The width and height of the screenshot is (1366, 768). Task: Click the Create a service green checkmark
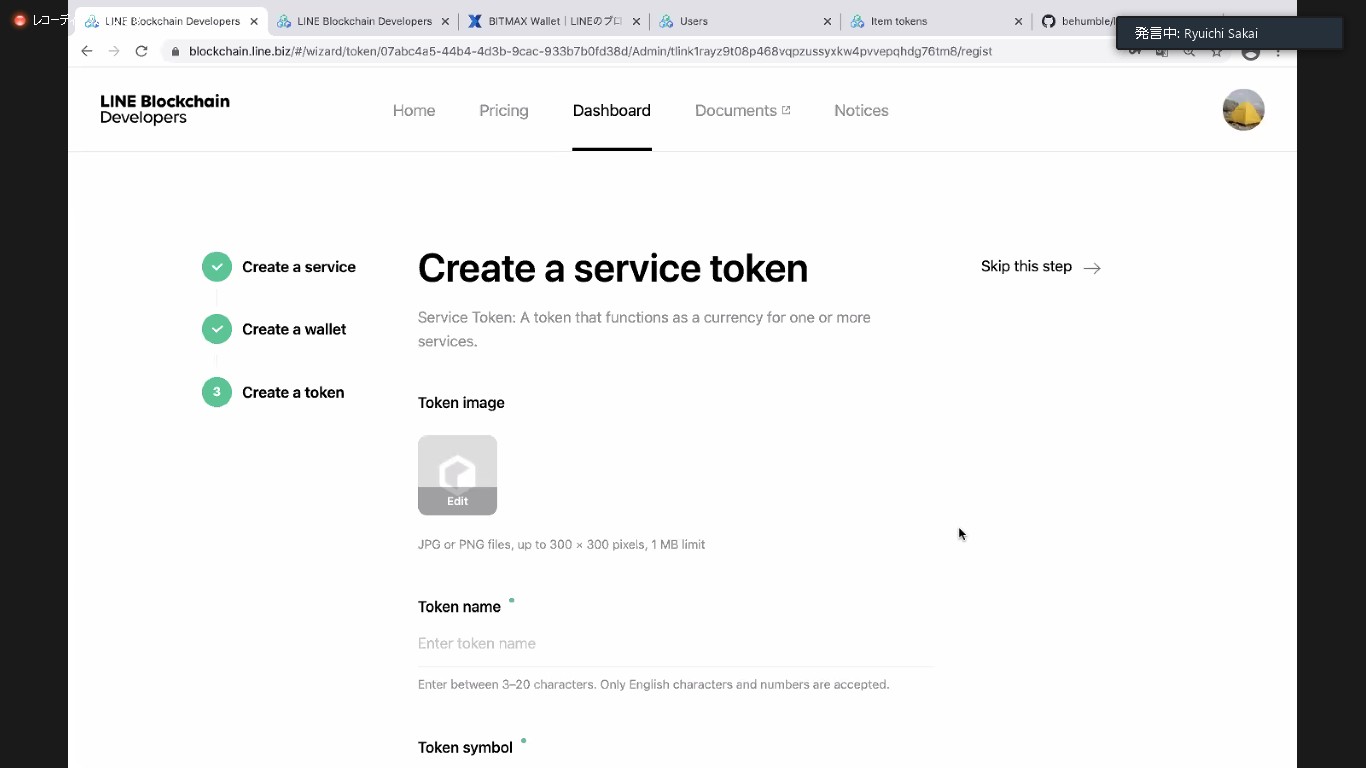tap(217, 267)
